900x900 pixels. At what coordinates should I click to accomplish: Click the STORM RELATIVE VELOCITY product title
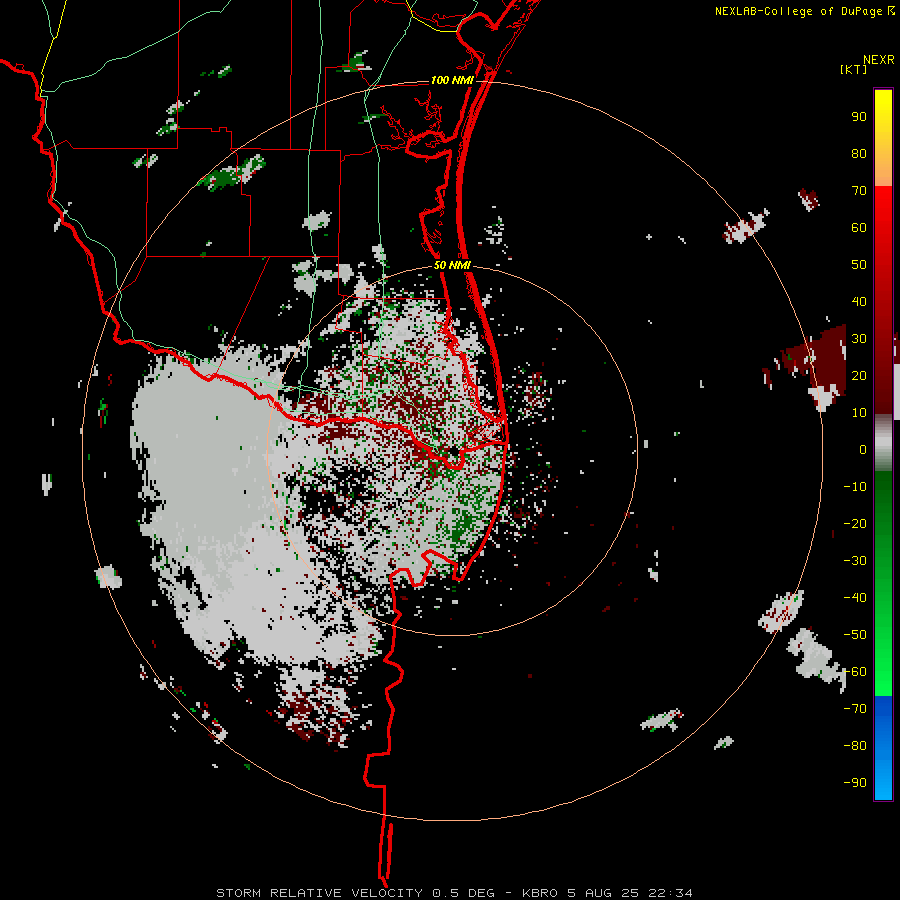pyautogui.click(x=320, y=893)
